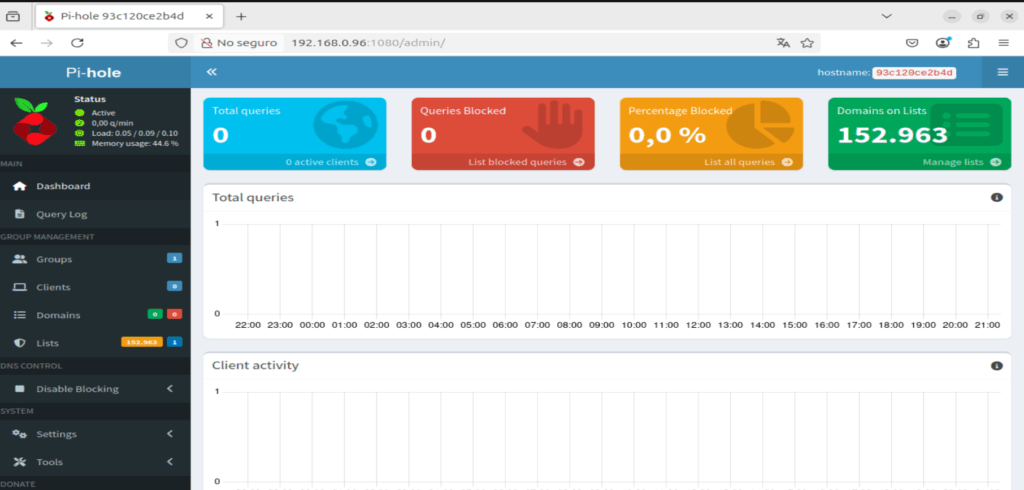This screenshot has width=1024, height=490.
Task: Click info icon on Total queries chart
Action: (996, 198)
